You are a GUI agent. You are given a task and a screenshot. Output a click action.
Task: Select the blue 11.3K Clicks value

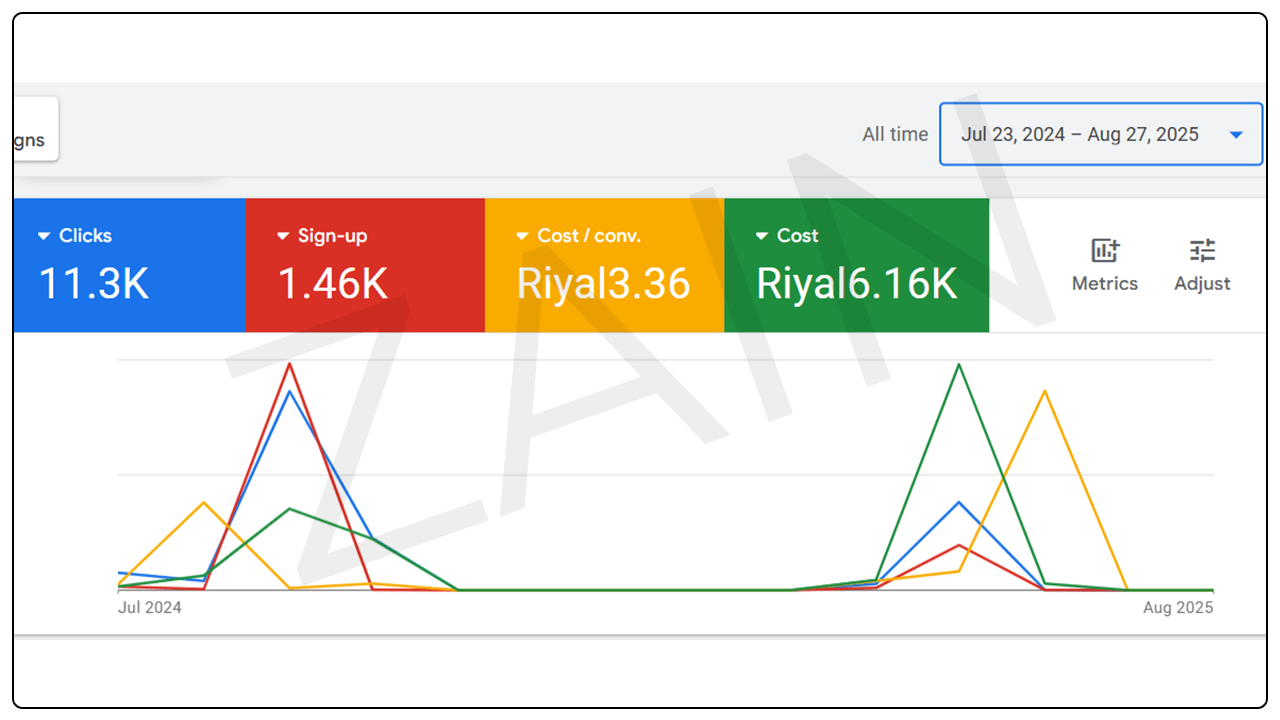click(x=94, y=284)
